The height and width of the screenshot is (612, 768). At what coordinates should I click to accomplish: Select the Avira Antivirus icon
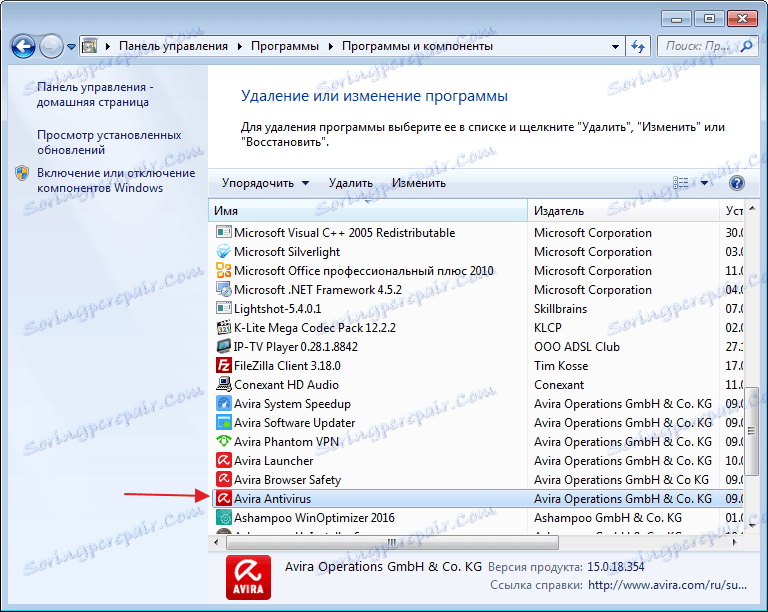pyautogui.click(x=223, y=498)
